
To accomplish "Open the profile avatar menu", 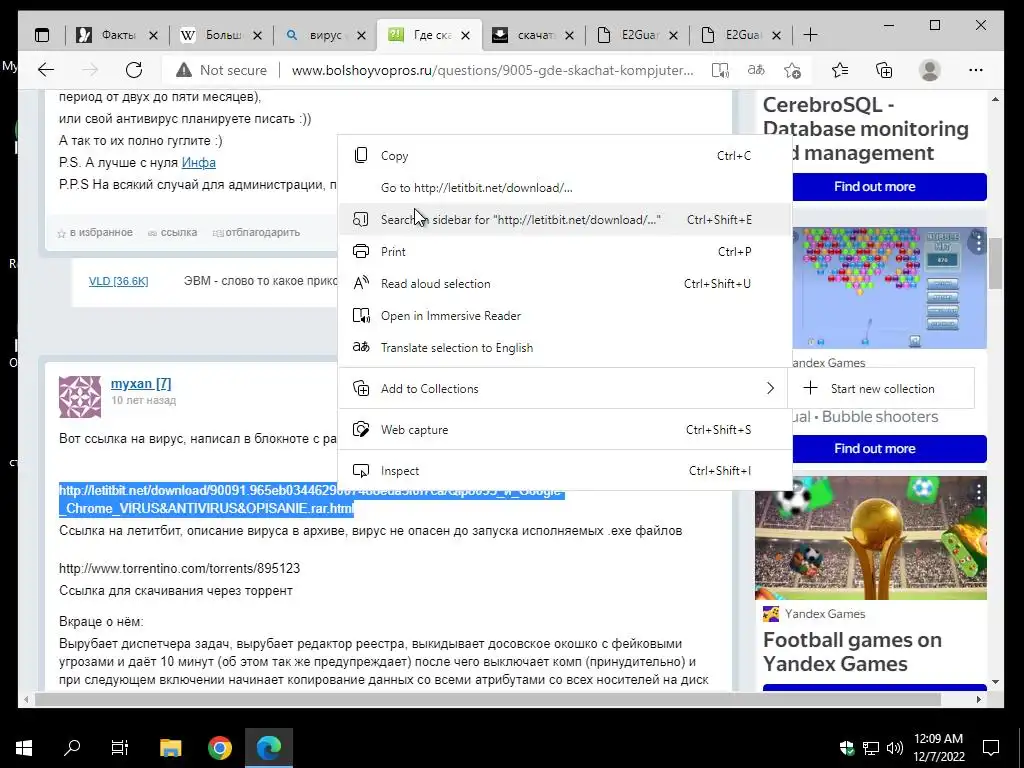I will (x=929, y=70).
